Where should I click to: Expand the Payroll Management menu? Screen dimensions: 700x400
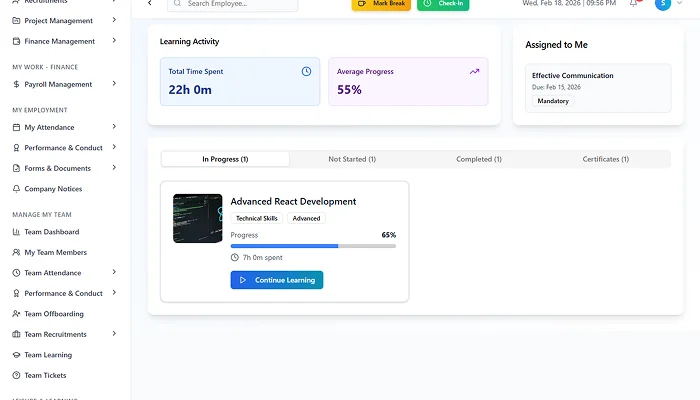(x=114, y=84)
